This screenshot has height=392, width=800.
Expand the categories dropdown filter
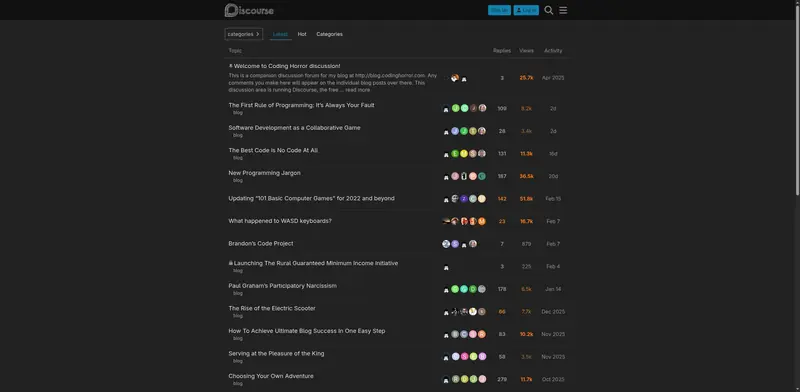pyautogui.click(x=243, y=34)
